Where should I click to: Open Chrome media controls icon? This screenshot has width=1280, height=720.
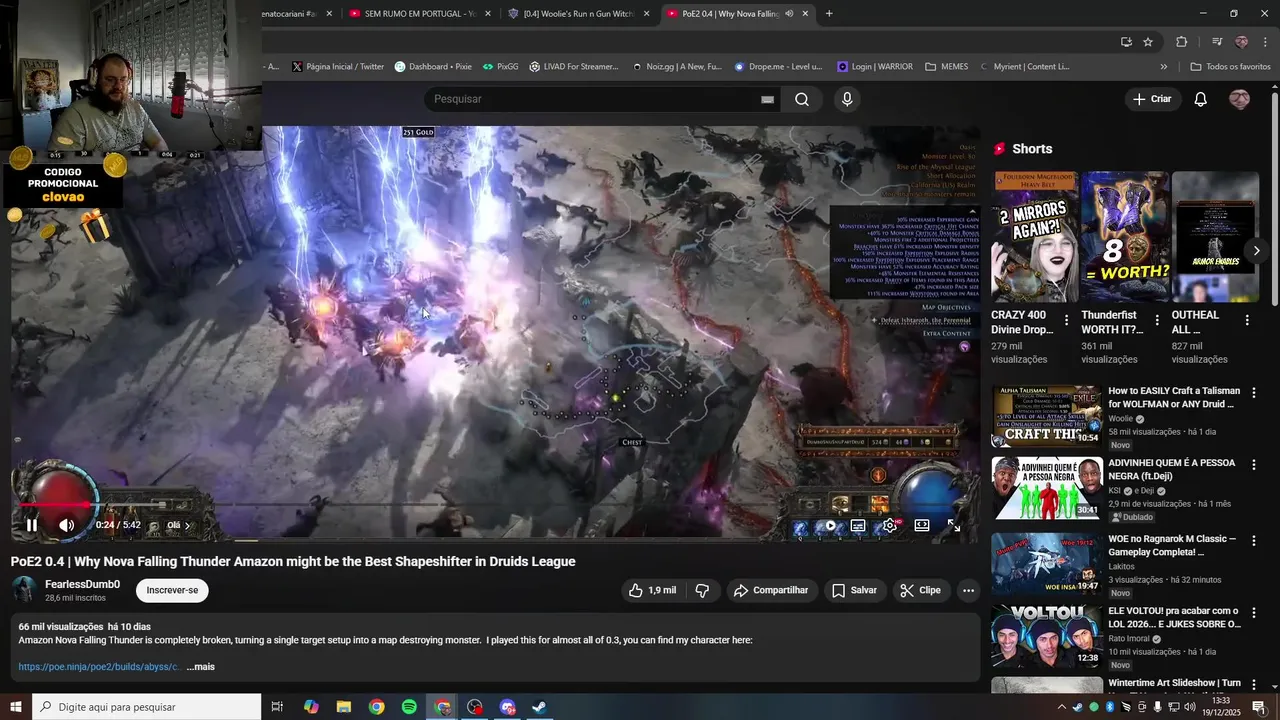(1217, 42)
